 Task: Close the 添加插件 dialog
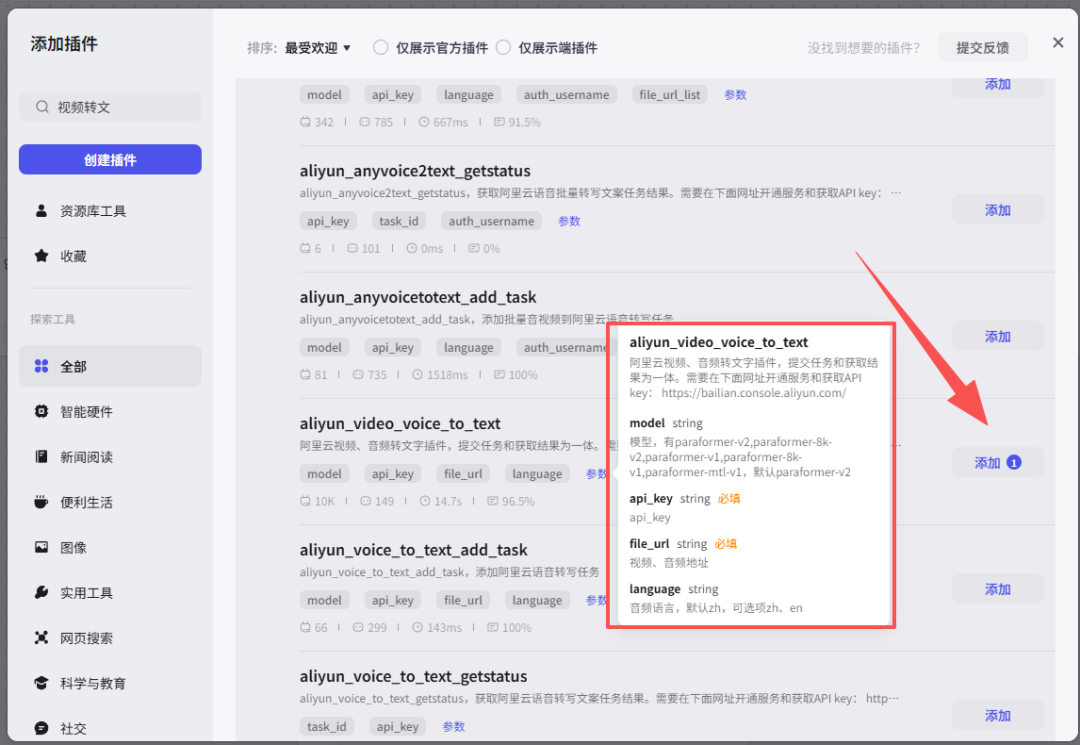[x=1058, y=43]
